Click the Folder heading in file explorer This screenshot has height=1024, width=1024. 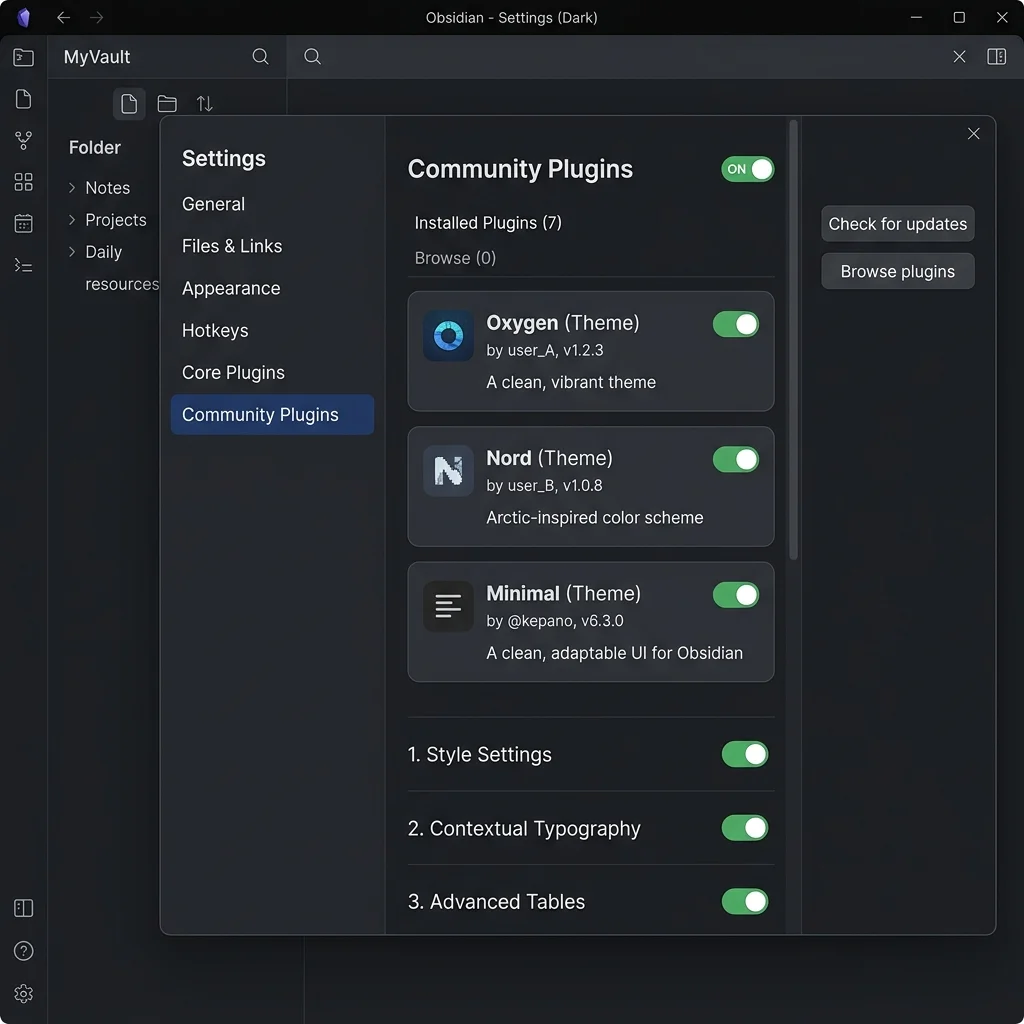coord(95,148)
